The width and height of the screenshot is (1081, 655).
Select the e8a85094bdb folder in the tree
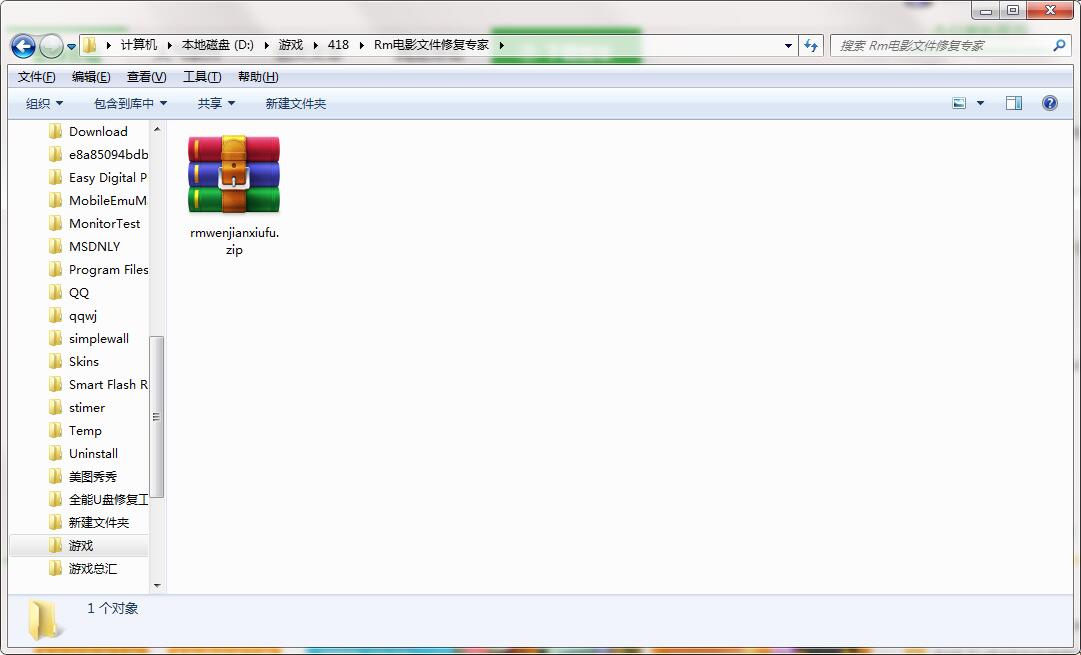click(x=108, y=154)
